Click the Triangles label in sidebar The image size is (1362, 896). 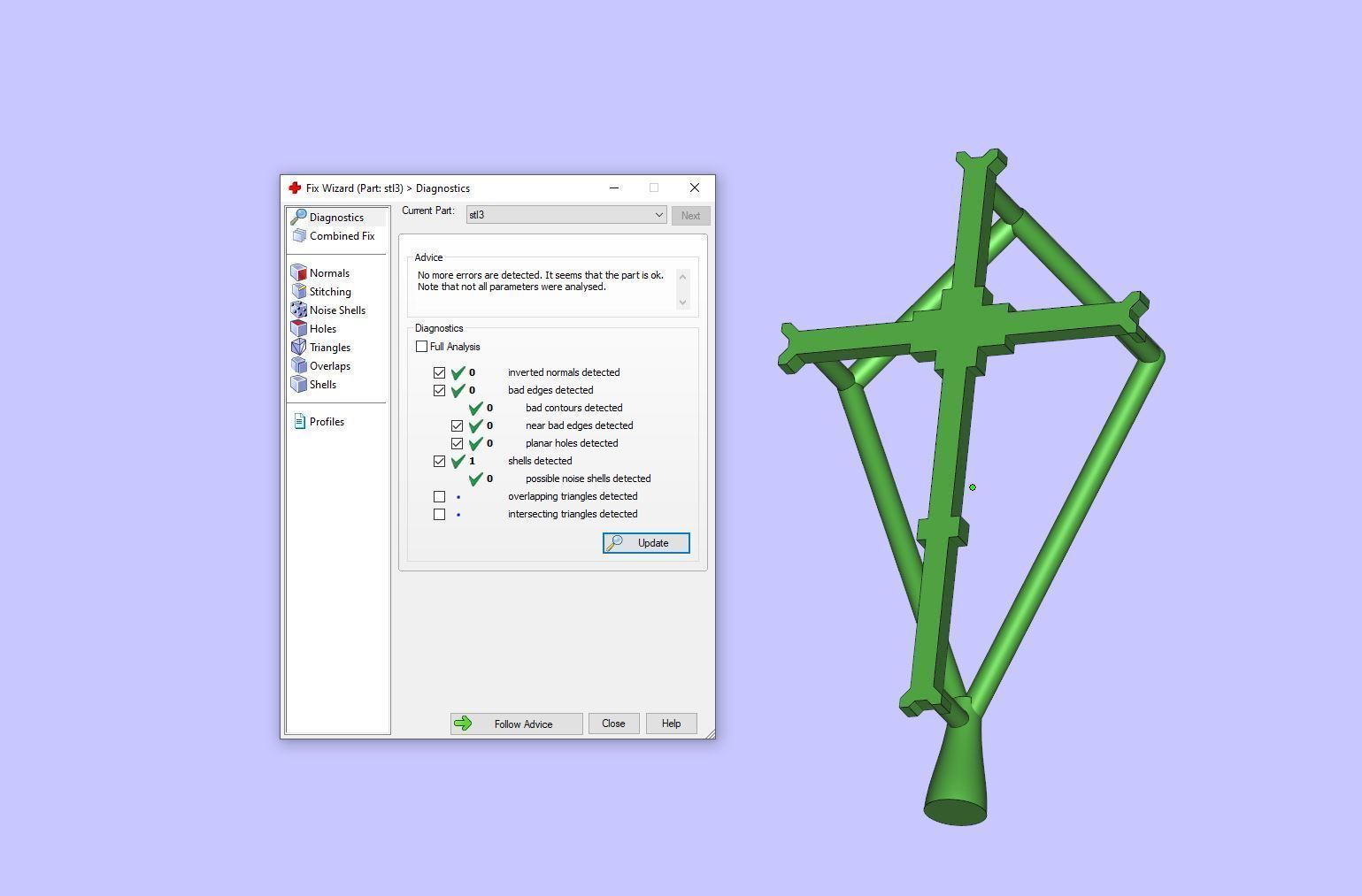point(330,347)
